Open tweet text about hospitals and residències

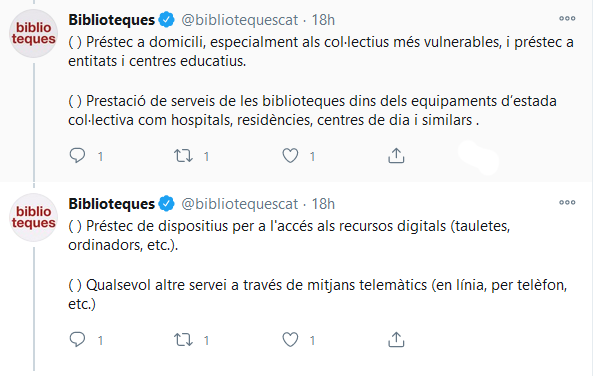[312, 110]
